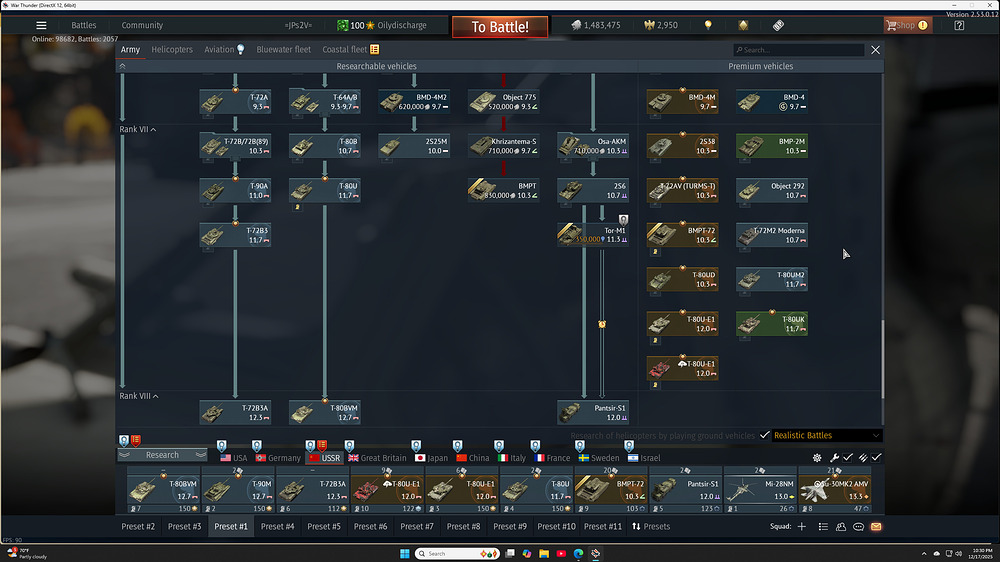Open the squad list icon
The image size is (1000, 562).
point(823,526)
